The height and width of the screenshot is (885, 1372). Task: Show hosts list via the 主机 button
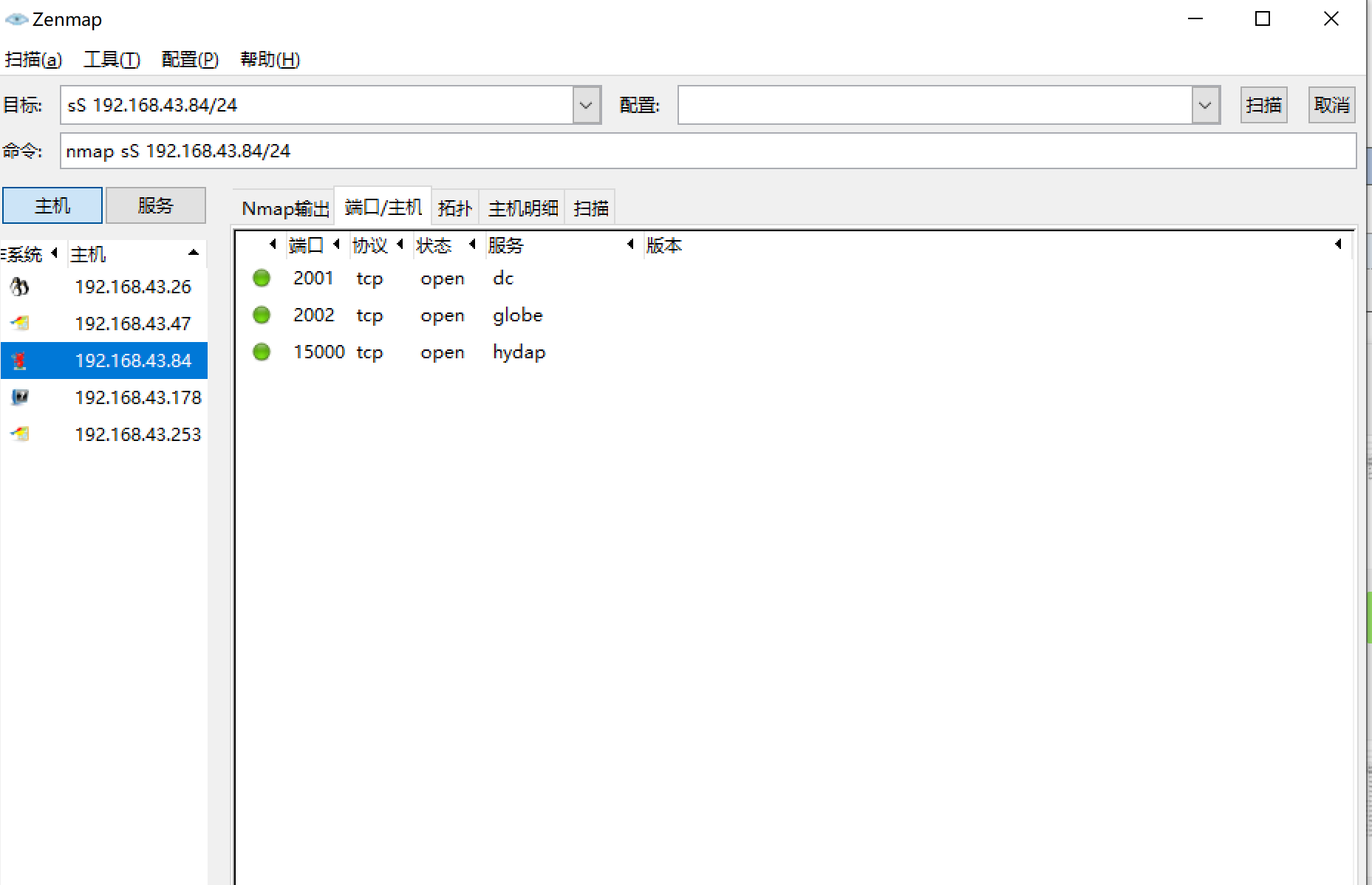point(52,205)
